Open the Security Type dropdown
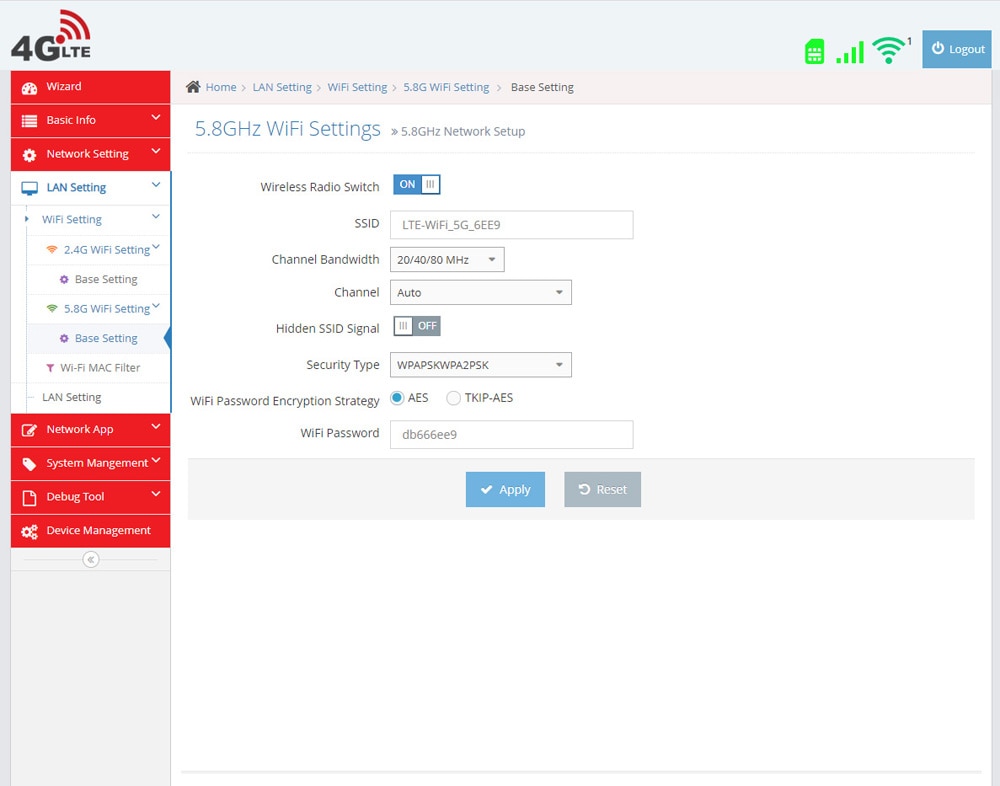 point(480,365)
